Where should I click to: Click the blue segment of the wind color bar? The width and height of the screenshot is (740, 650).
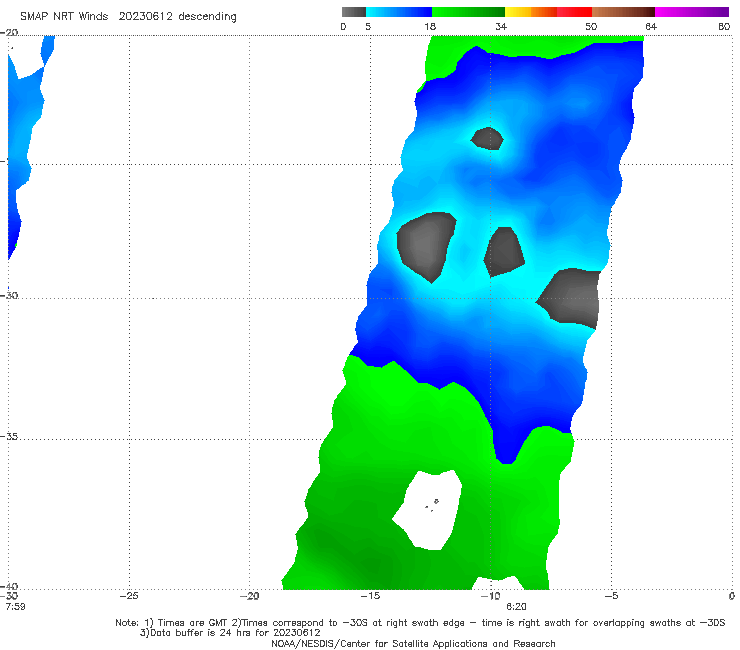point(399,12)
